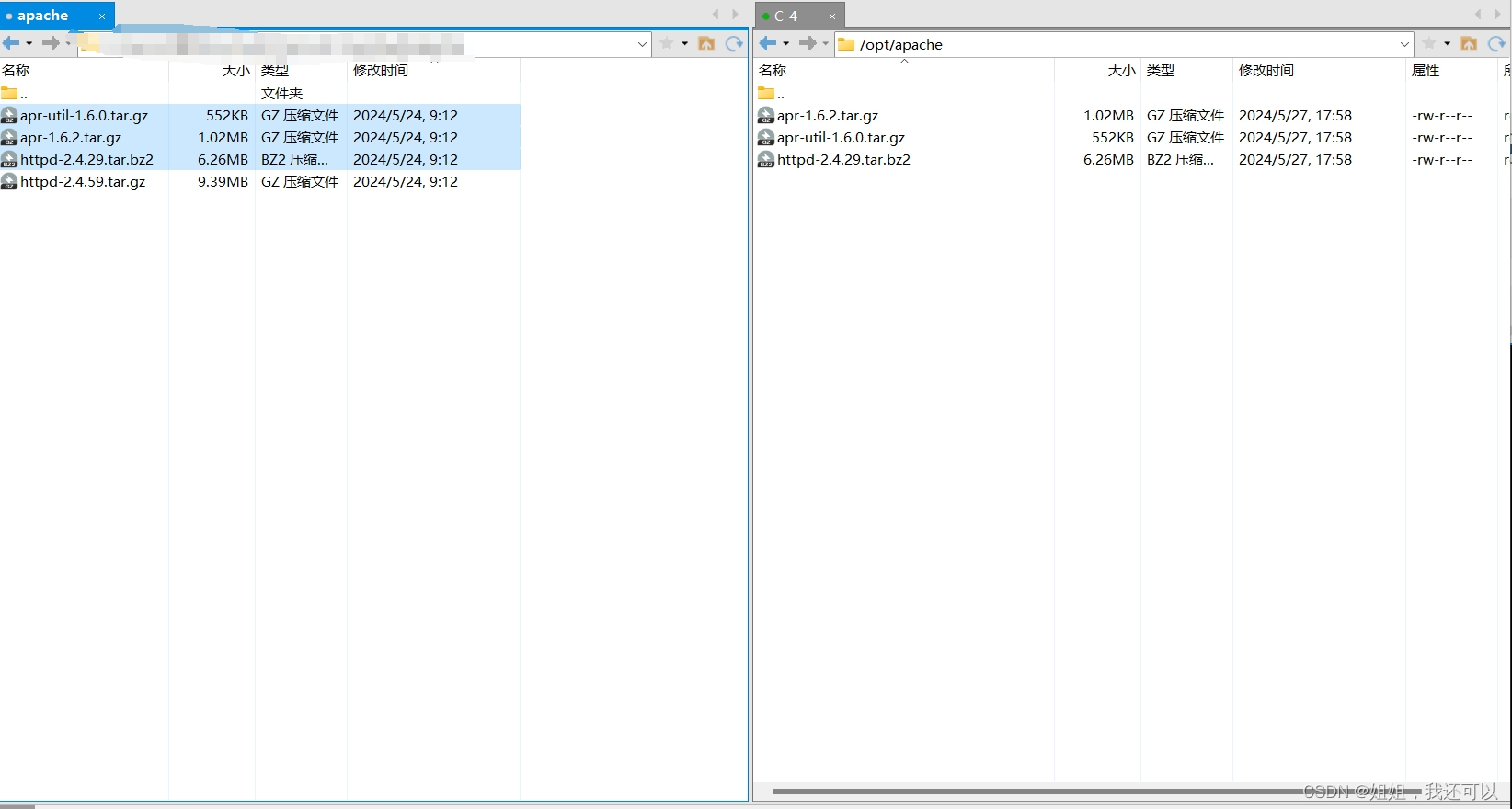Open parent folder in left pane
The image size is (1512, 809).
click(x=15, y=93)
